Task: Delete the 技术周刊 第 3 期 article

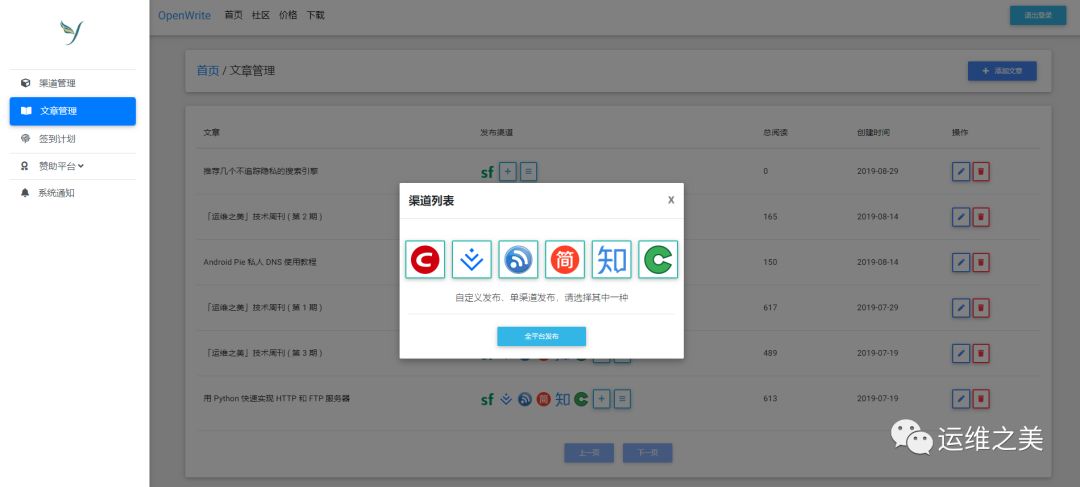Action: pyautogui.click(x=981, y=353)
